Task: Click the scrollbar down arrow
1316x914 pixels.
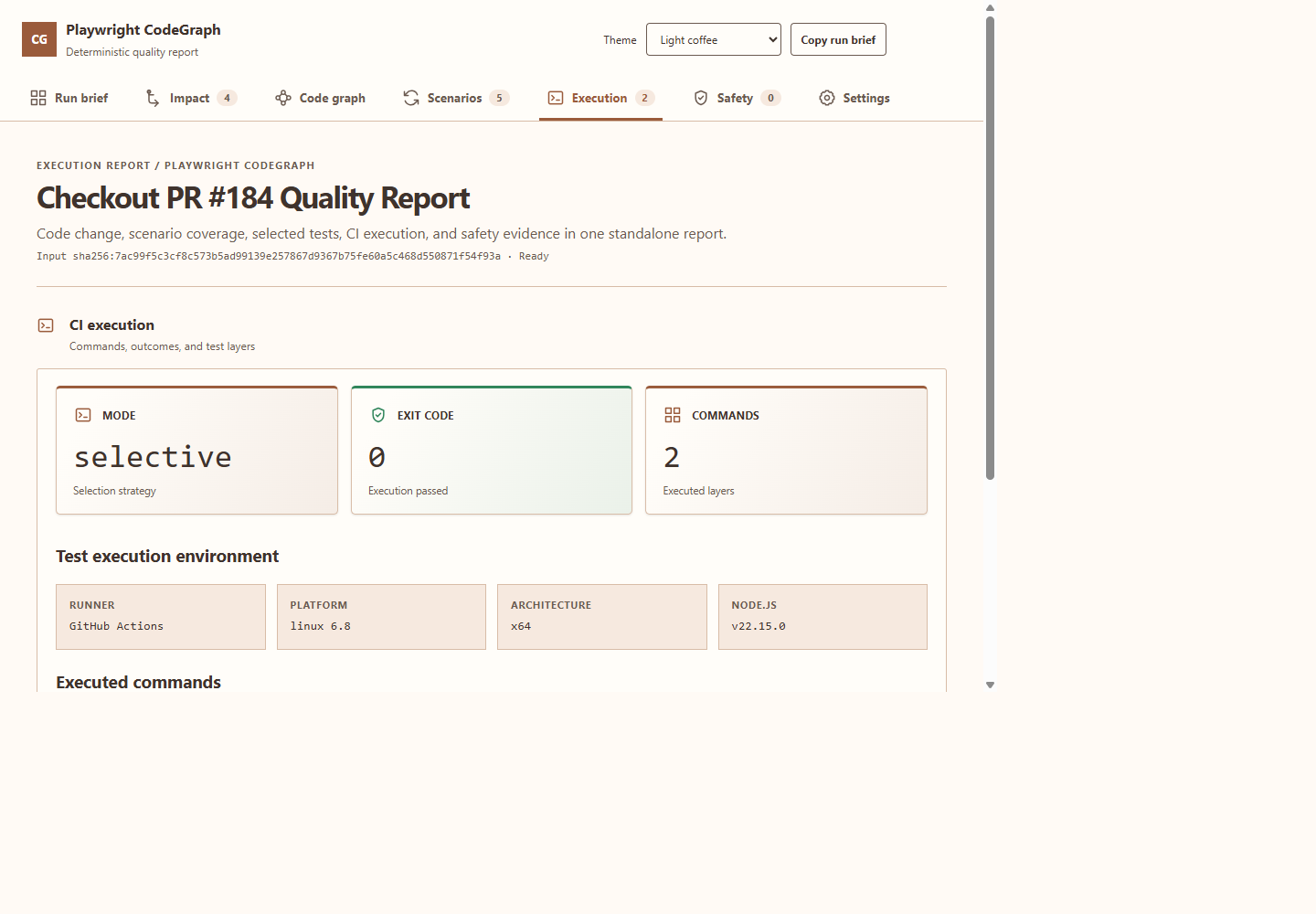Action: tap(990, 685)
